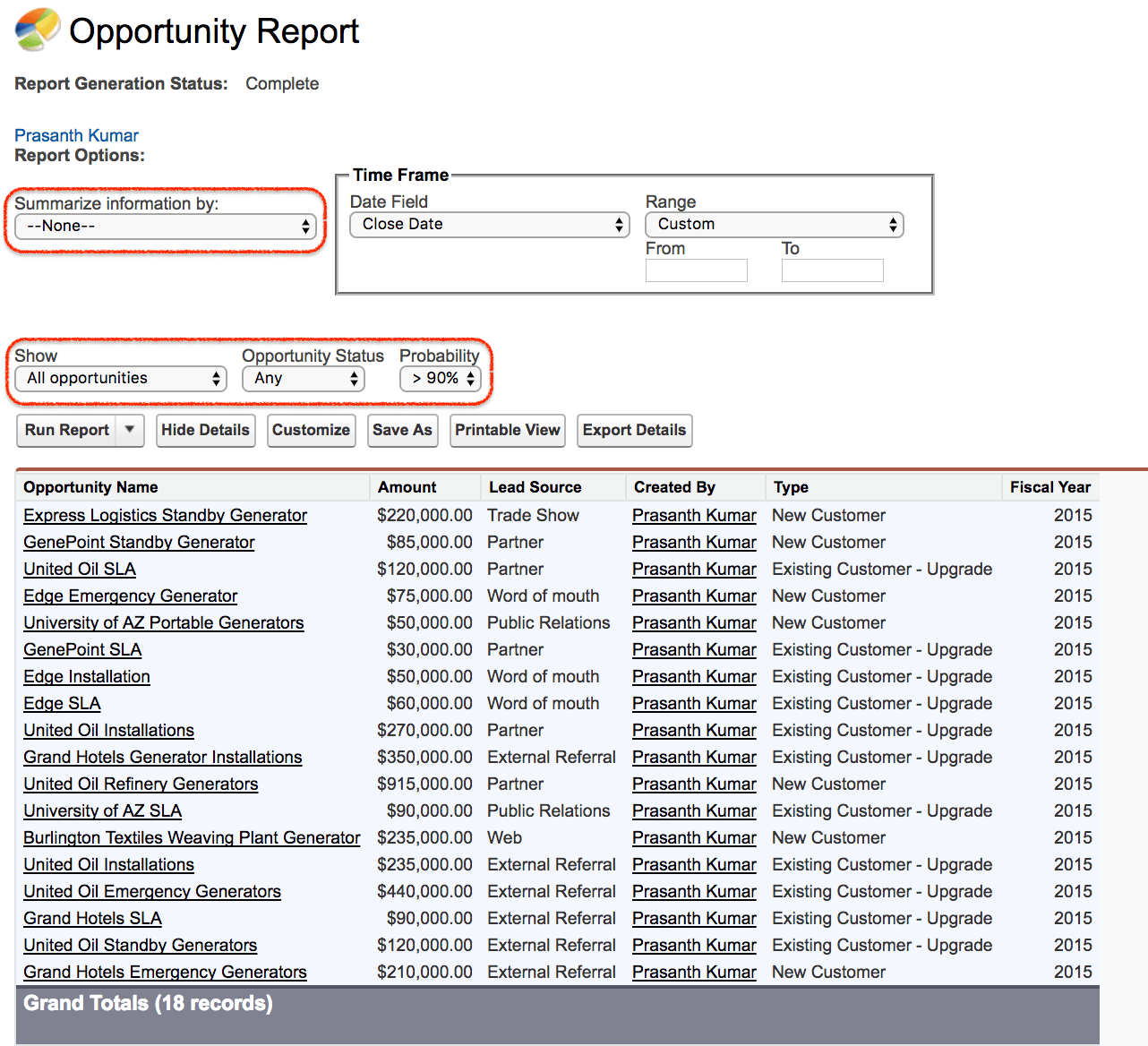Open United Oil Installations $270,000.00 opportunity

point(108,730)
